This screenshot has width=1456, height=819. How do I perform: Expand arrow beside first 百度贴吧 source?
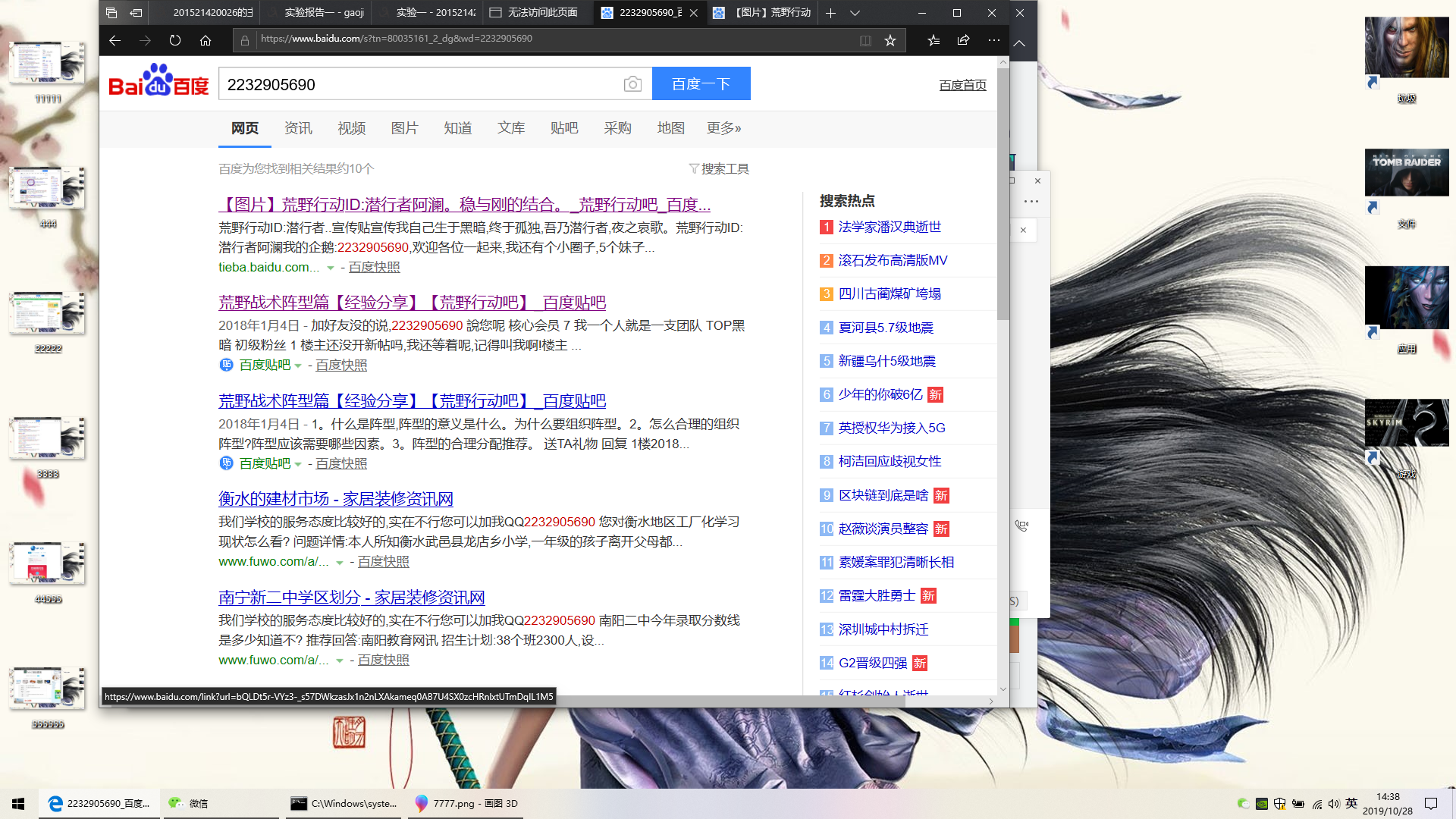click(298, 366)
